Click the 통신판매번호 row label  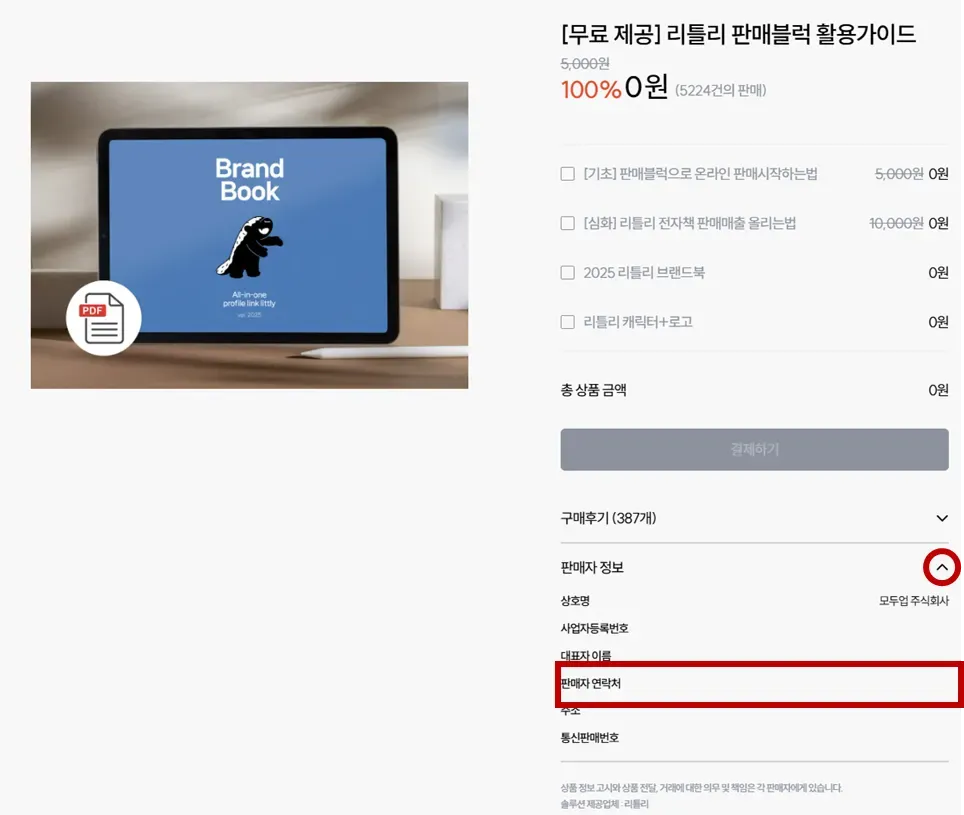point(590,738)
